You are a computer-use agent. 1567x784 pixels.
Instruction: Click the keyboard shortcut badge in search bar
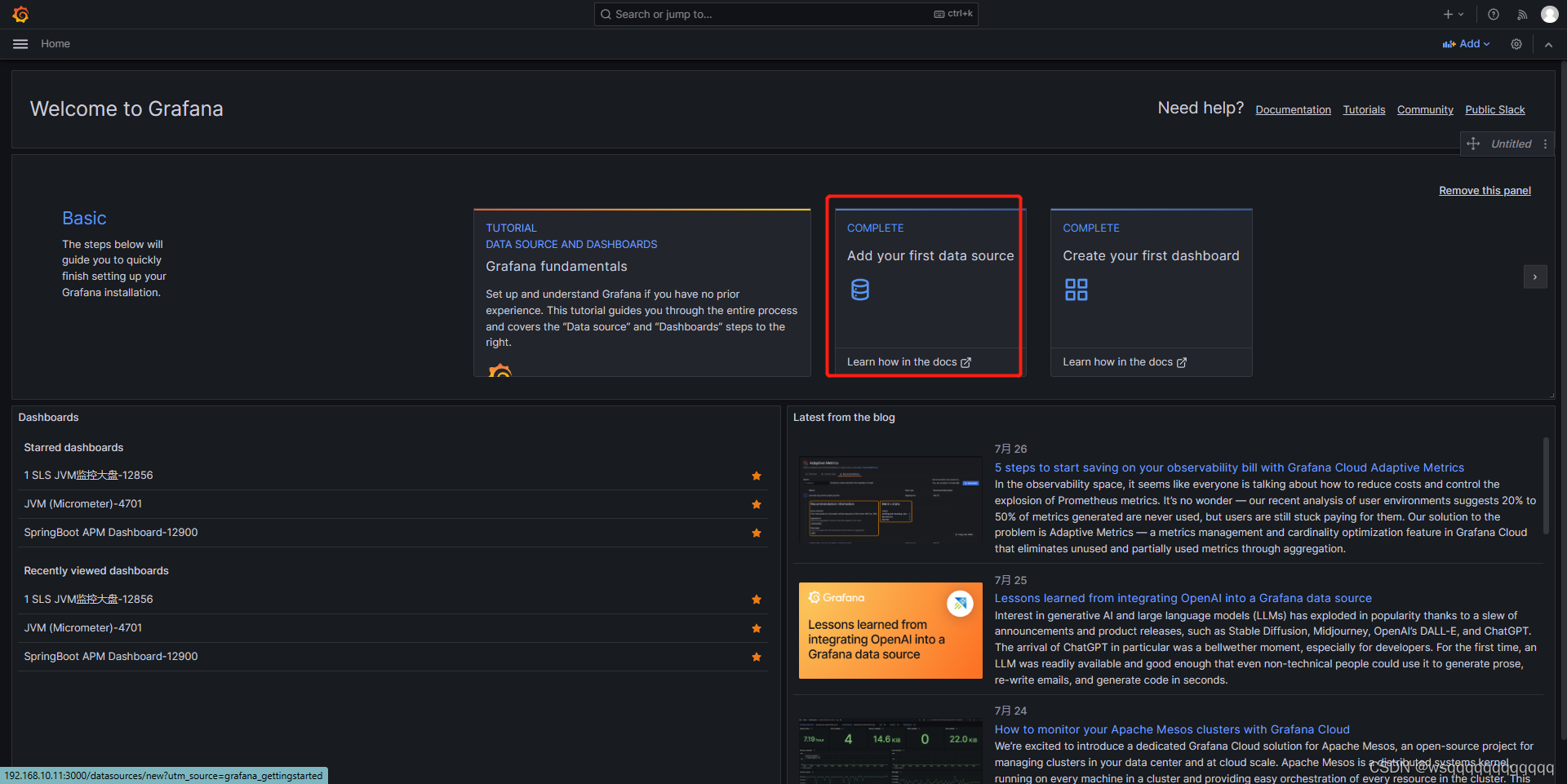952,14
